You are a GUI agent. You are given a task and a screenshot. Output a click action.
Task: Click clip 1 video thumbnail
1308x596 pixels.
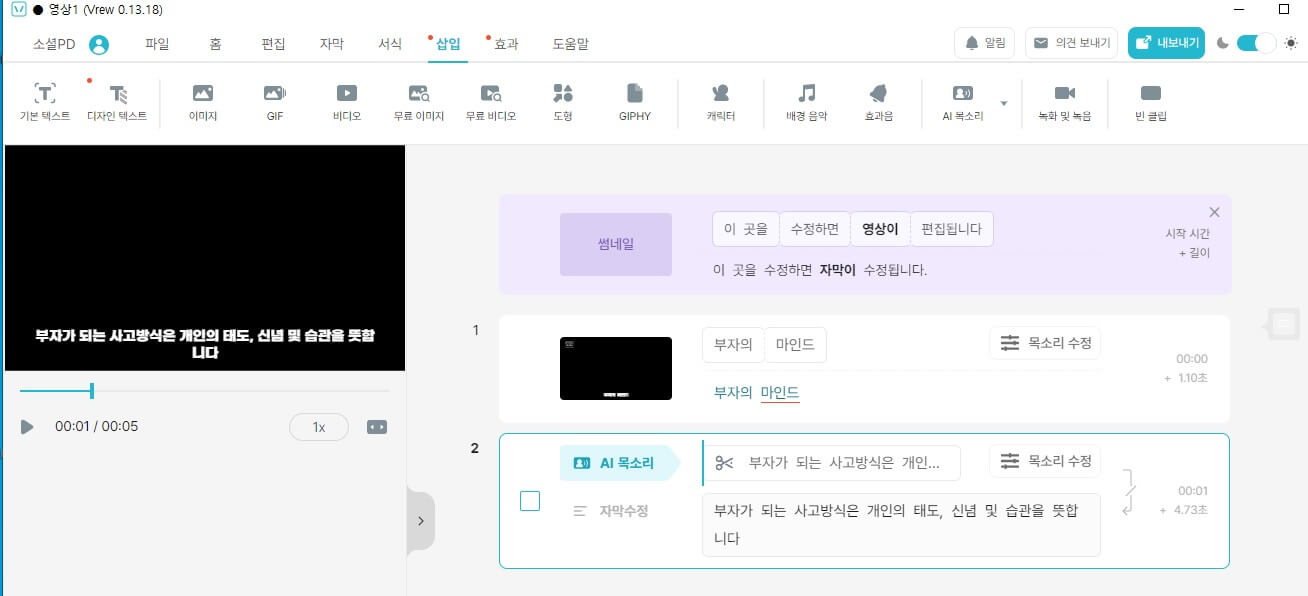tap(616, 368)
